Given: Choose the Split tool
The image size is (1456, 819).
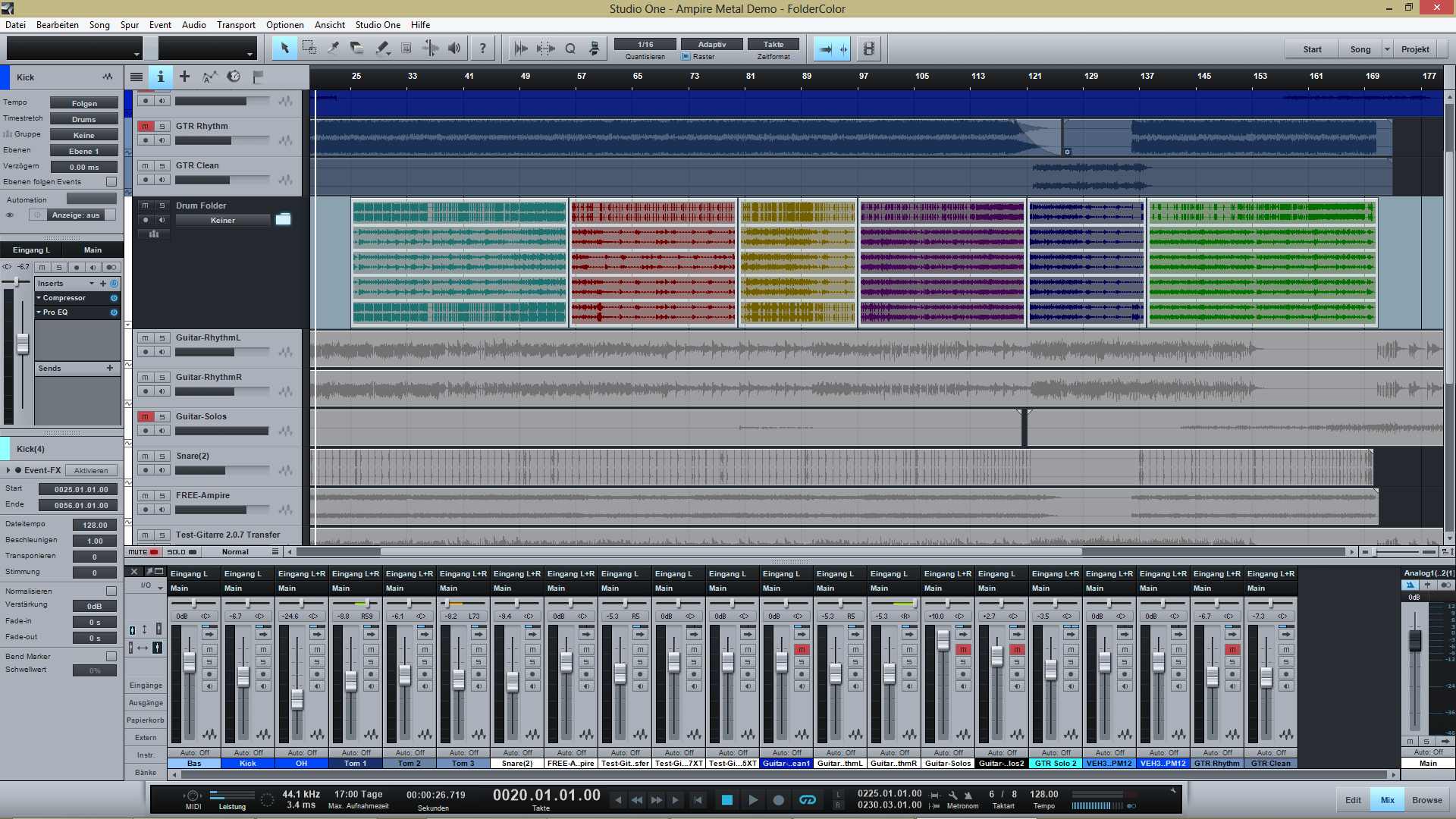Looking at the screenshot, I should click(333, 49).
